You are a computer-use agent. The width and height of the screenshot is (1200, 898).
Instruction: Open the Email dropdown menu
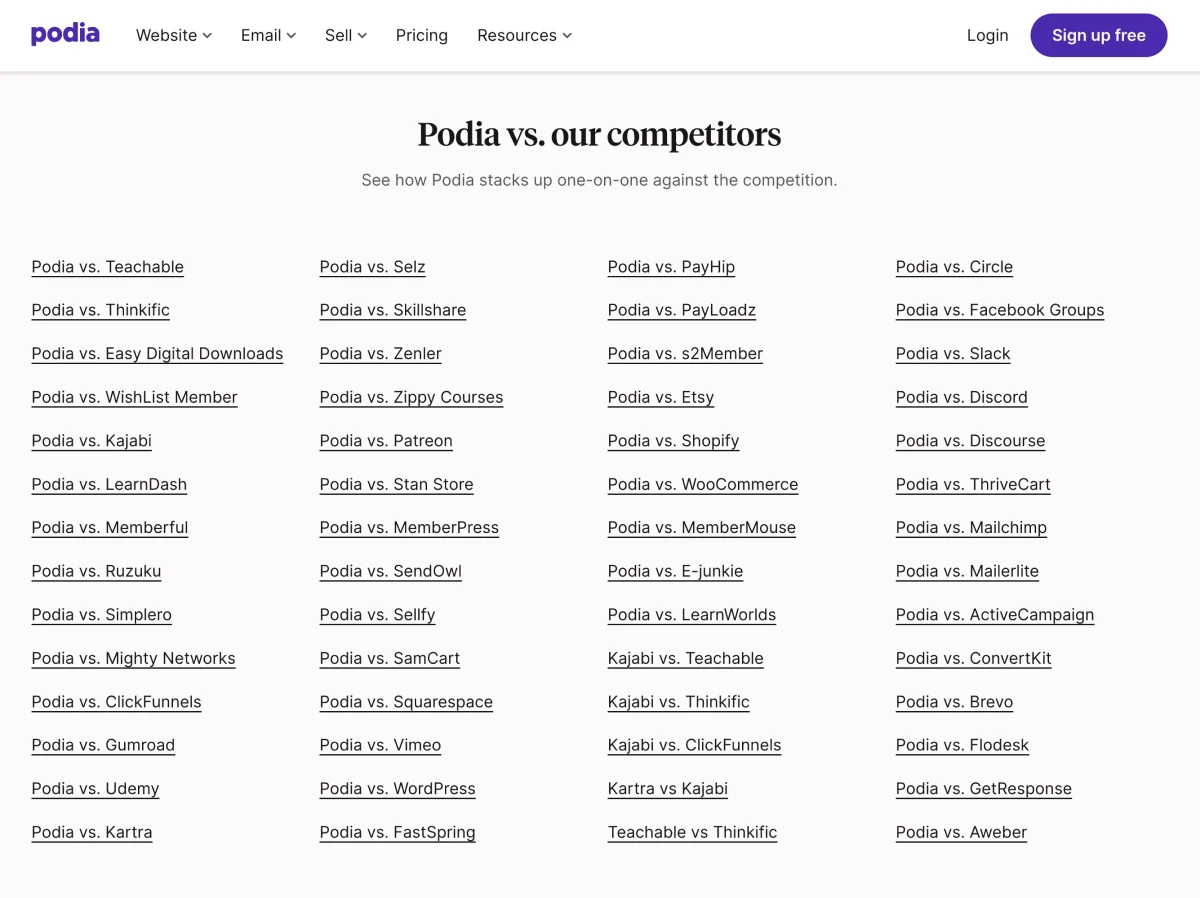268,35
